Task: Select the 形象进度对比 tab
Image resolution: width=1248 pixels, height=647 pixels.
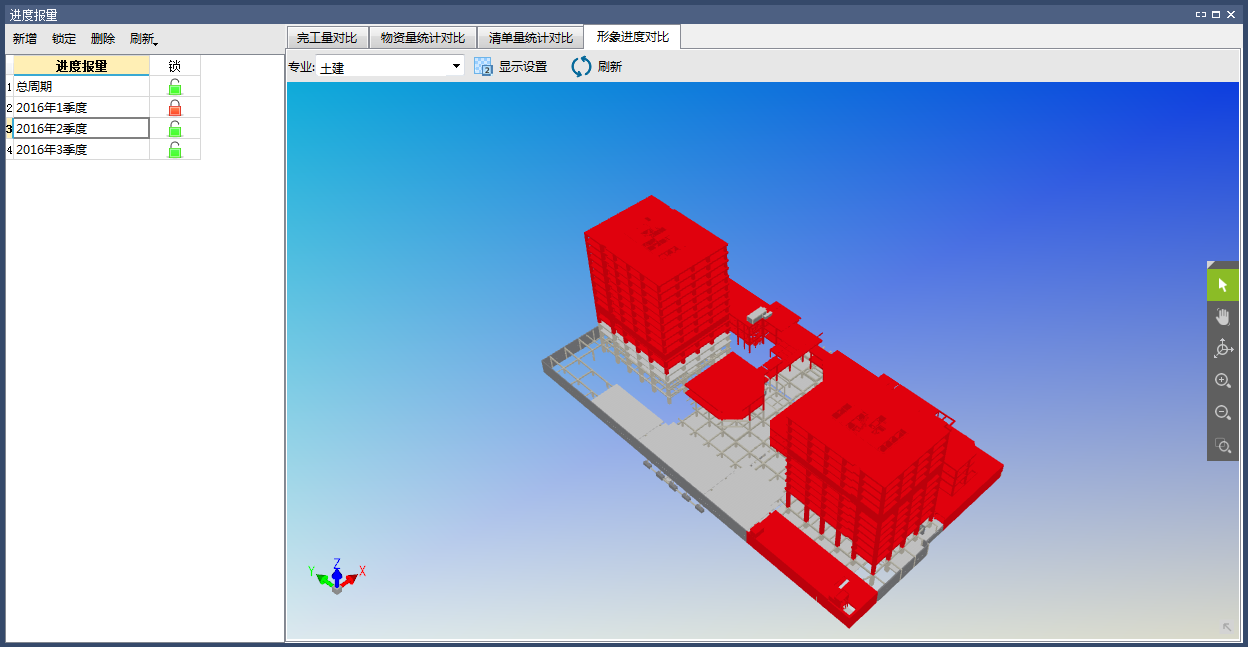Action: (x=633, y=37)
